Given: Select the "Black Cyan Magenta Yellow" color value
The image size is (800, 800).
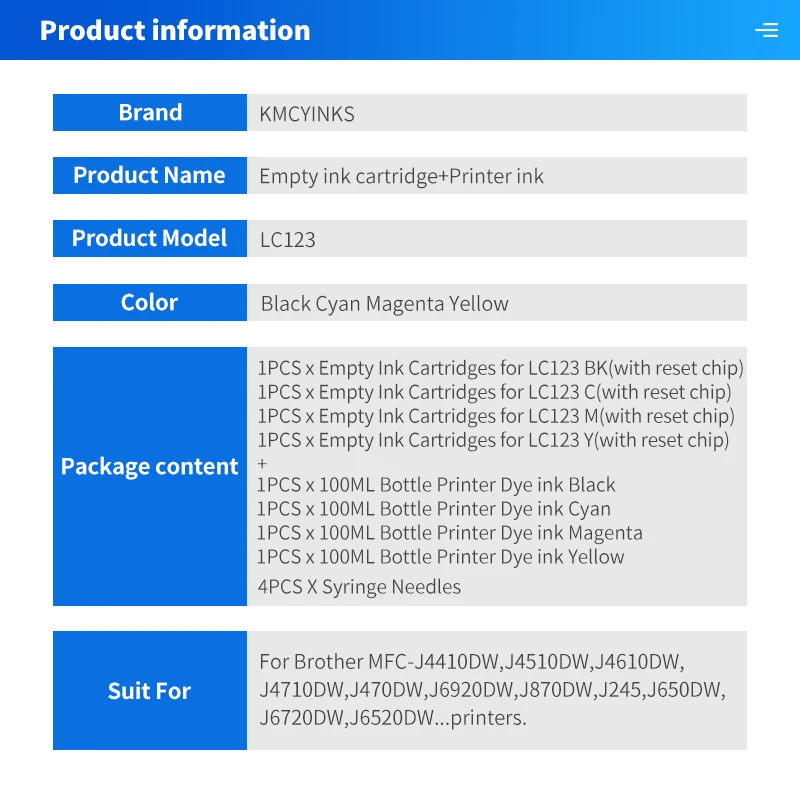Looking at the screenshot, I should tap(385, 303).
